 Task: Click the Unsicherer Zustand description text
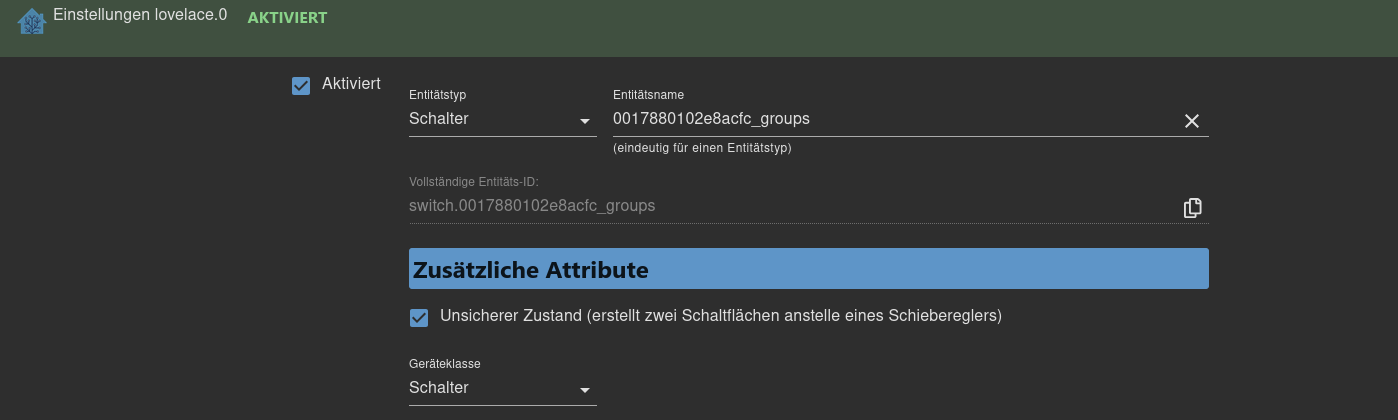[x=720, y=316]
